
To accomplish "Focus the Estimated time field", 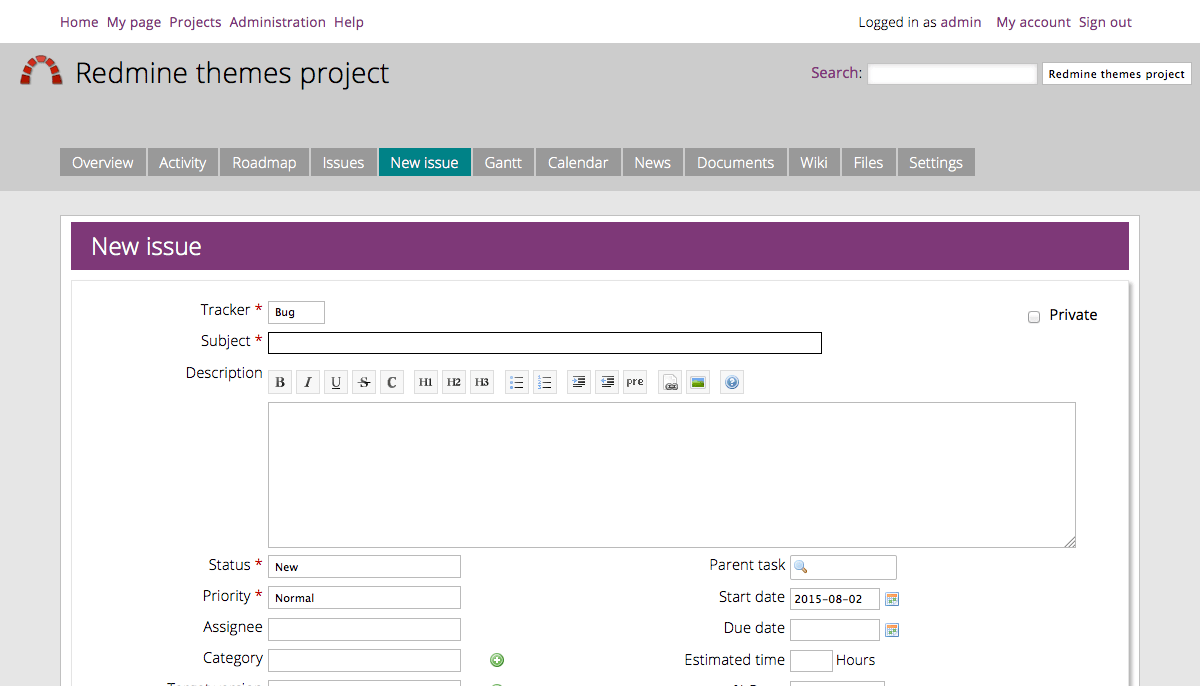I will point(811,661).
